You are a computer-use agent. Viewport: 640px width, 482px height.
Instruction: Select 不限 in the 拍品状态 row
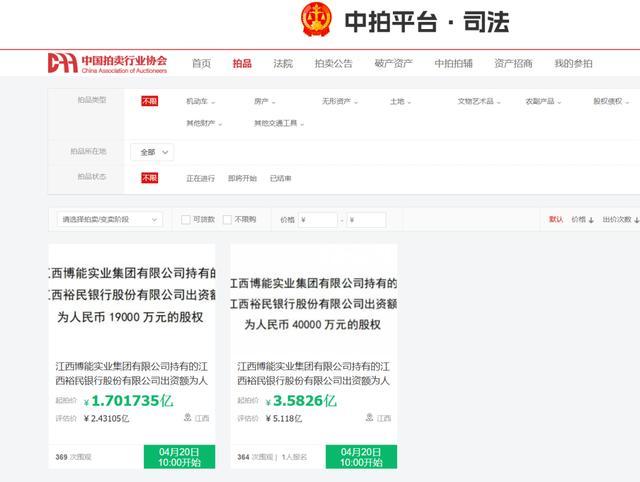pyautogui.click(x=149, y=178)
